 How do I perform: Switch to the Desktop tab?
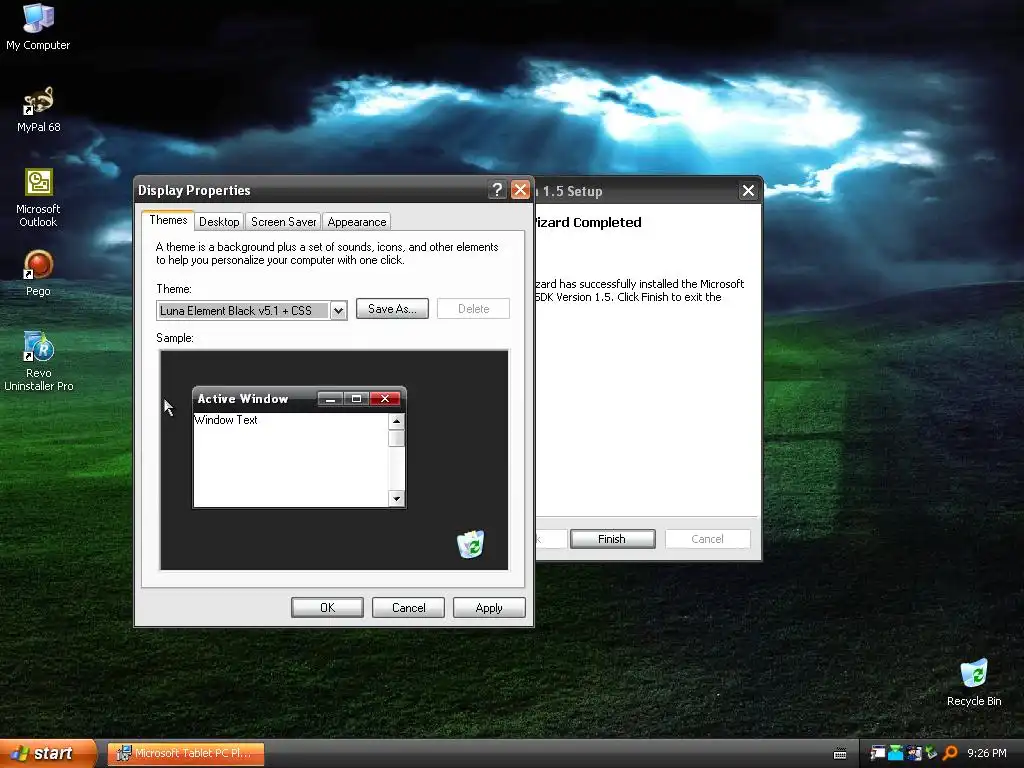pyautogui.click(x=219, y=221)
